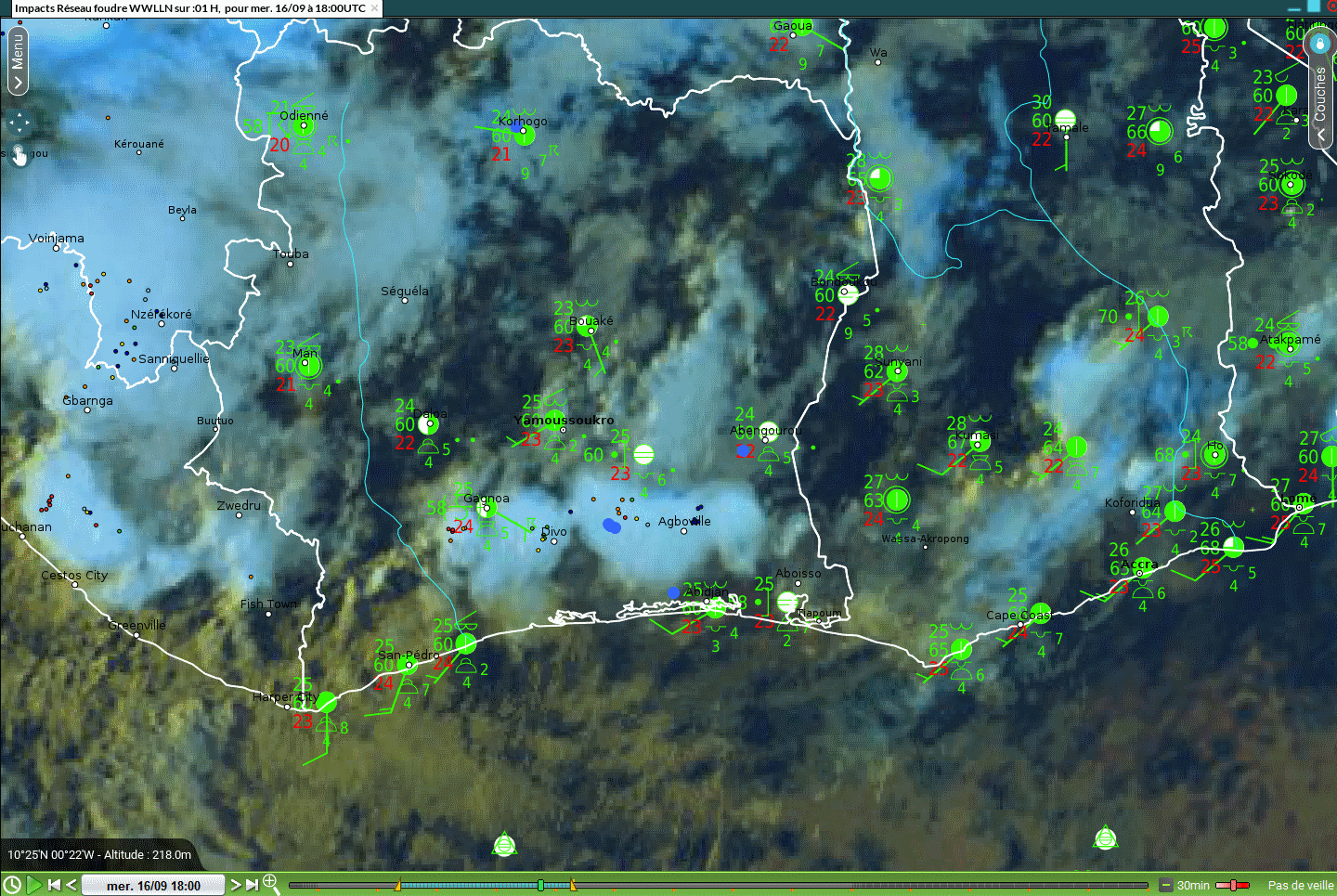1337x896 pixels.
Task: Click the Yamoussoukro station observation symbol
Action: click(554, 421)
